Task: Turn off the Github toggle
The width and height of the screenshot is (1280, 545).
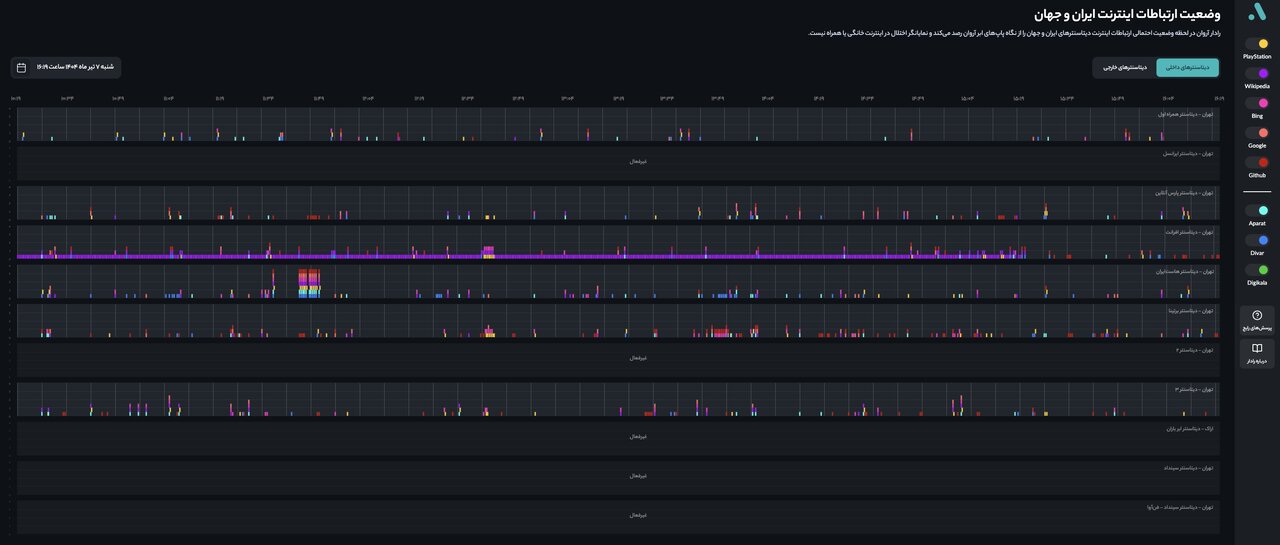Action: click(x=1257, y=162)
